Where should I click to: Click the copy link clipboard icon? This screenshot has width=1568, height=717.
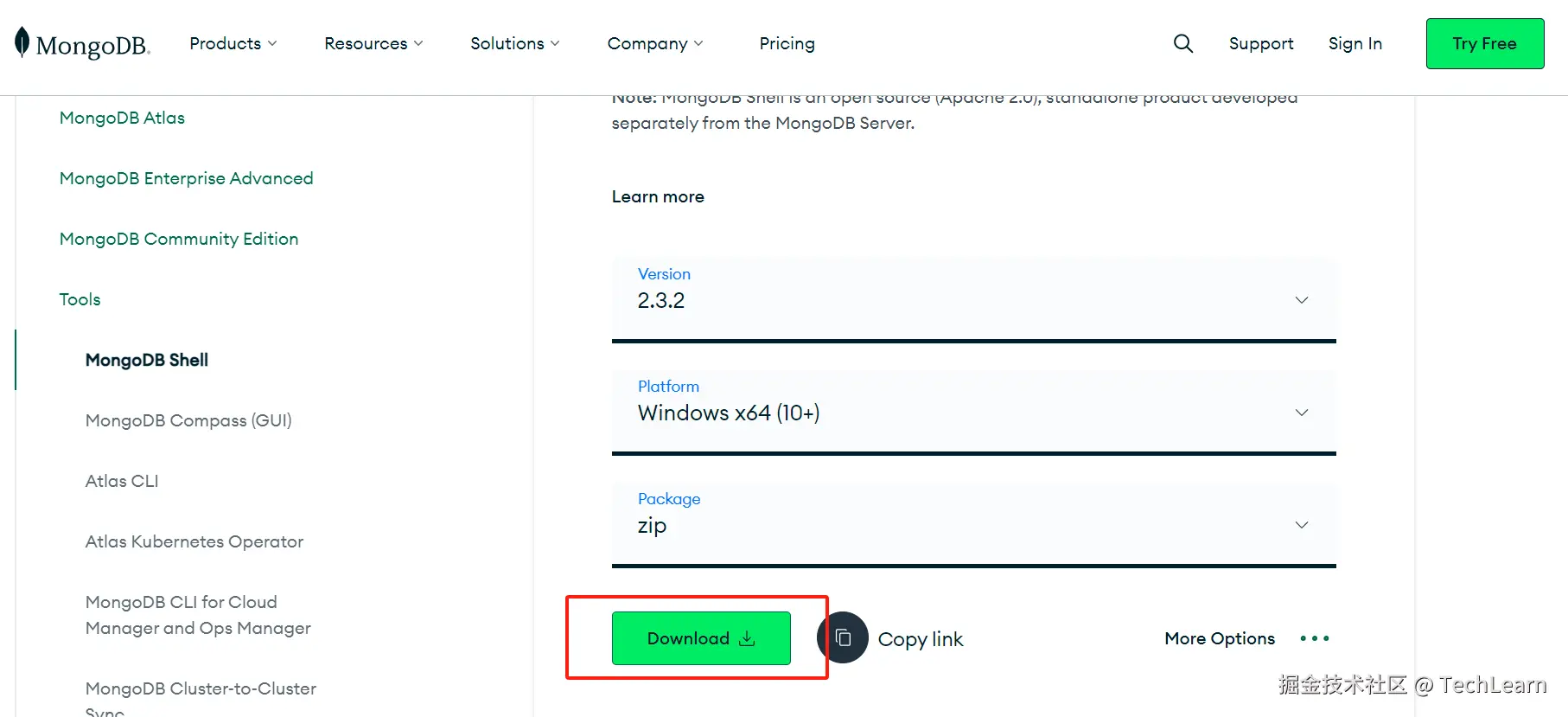click(x=843, y=638)
